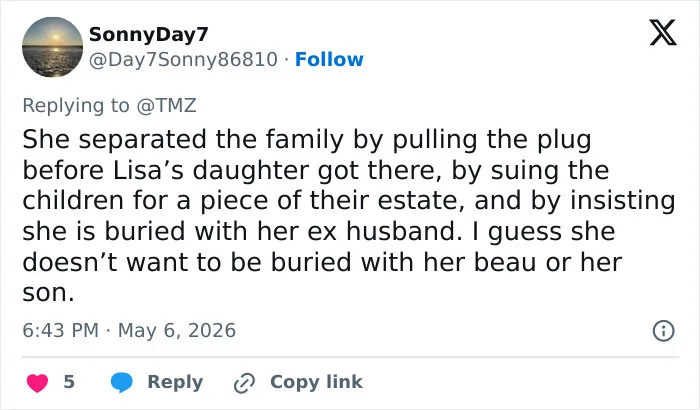Image resolution: width=700 pixels, height=410 pixels.
Task: Open the SonnyDay7 display name
Action: [149, 34]
